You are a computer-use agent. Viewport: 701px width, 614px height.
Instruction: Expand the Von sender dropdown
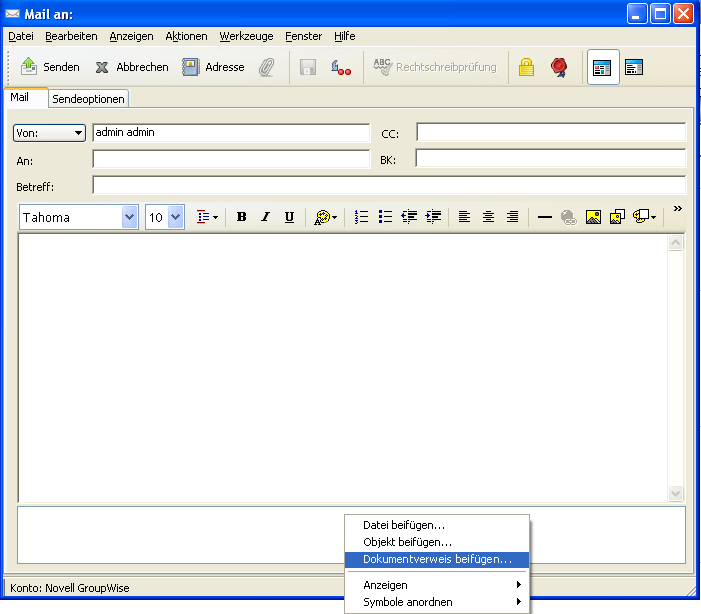coord(49,133)
